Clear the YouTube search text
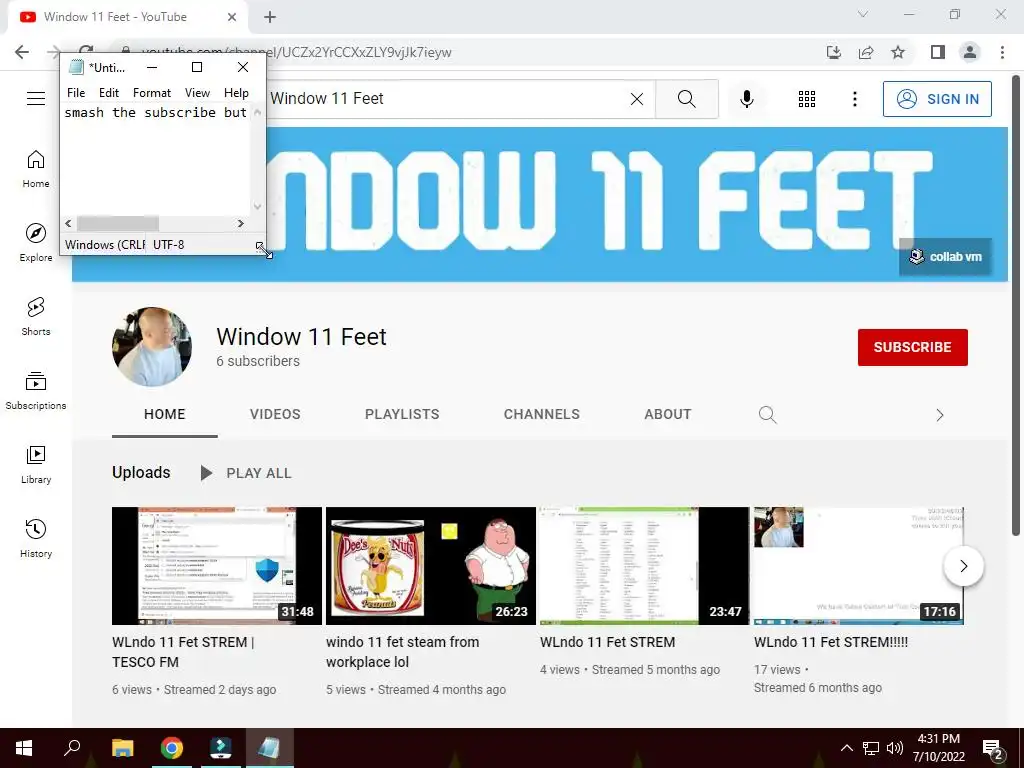The height and width of the screenshot is (768, 1024). (x=637, y=99)
